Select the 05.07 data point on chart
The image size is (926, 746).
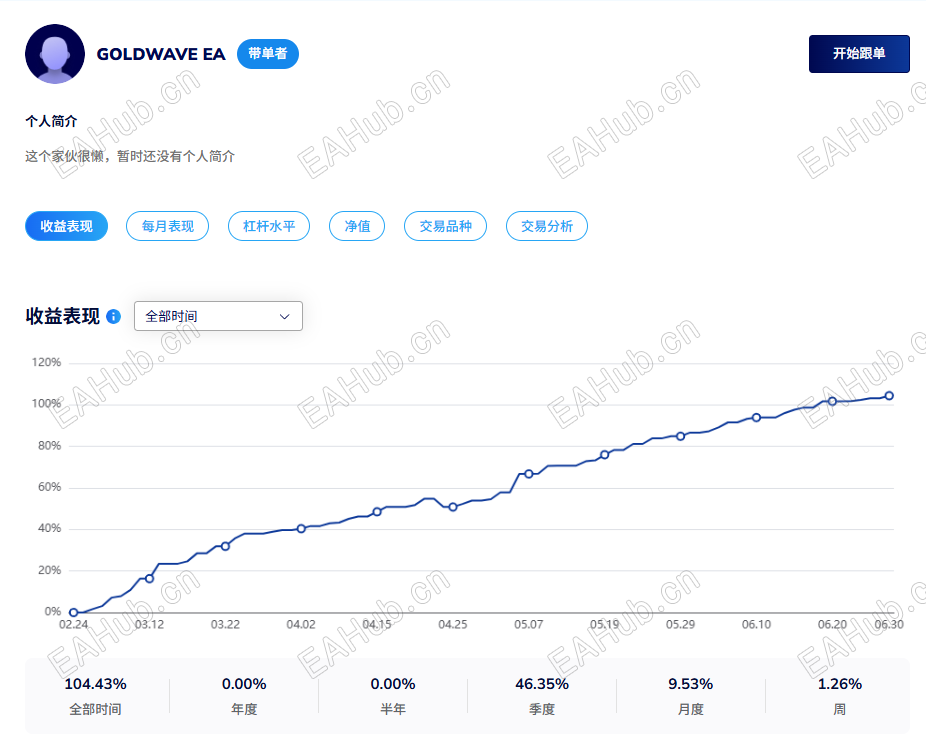pos(529,474)
